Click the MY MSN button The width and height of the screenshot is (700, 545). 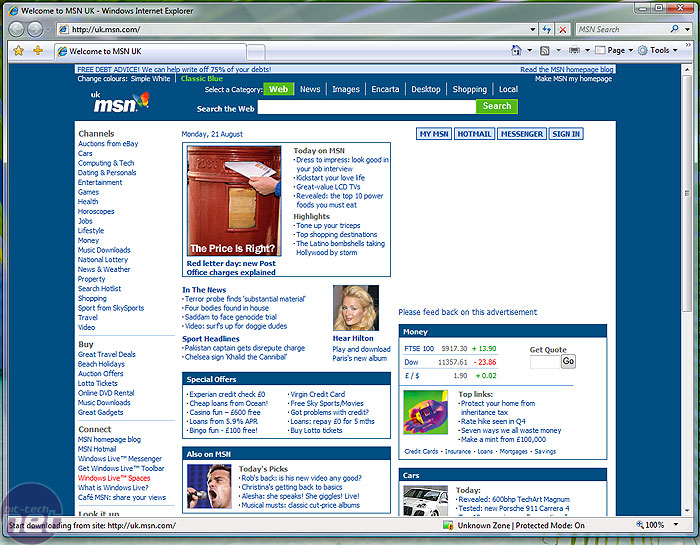coord(434,134)
